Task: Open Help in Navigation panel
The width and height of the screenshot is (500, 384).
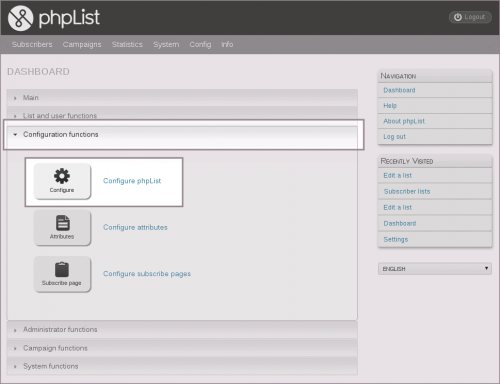Action: 390,106
